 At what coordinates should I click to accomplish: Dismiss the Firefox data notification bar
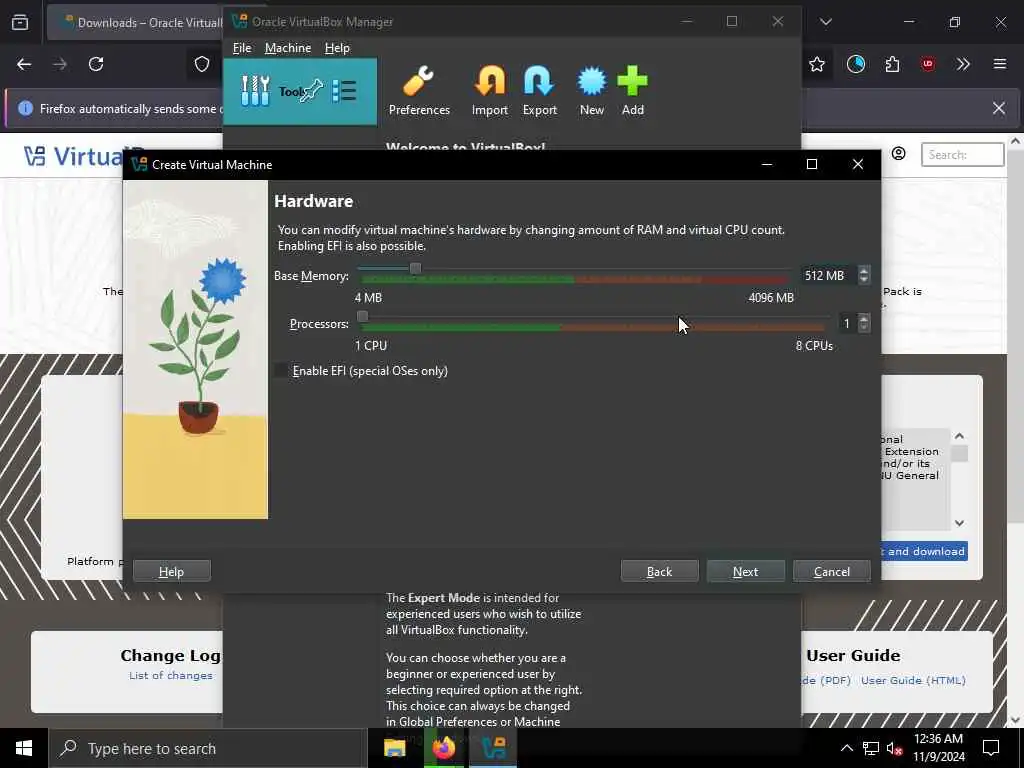pyautogui.click(x=999, y=108)
